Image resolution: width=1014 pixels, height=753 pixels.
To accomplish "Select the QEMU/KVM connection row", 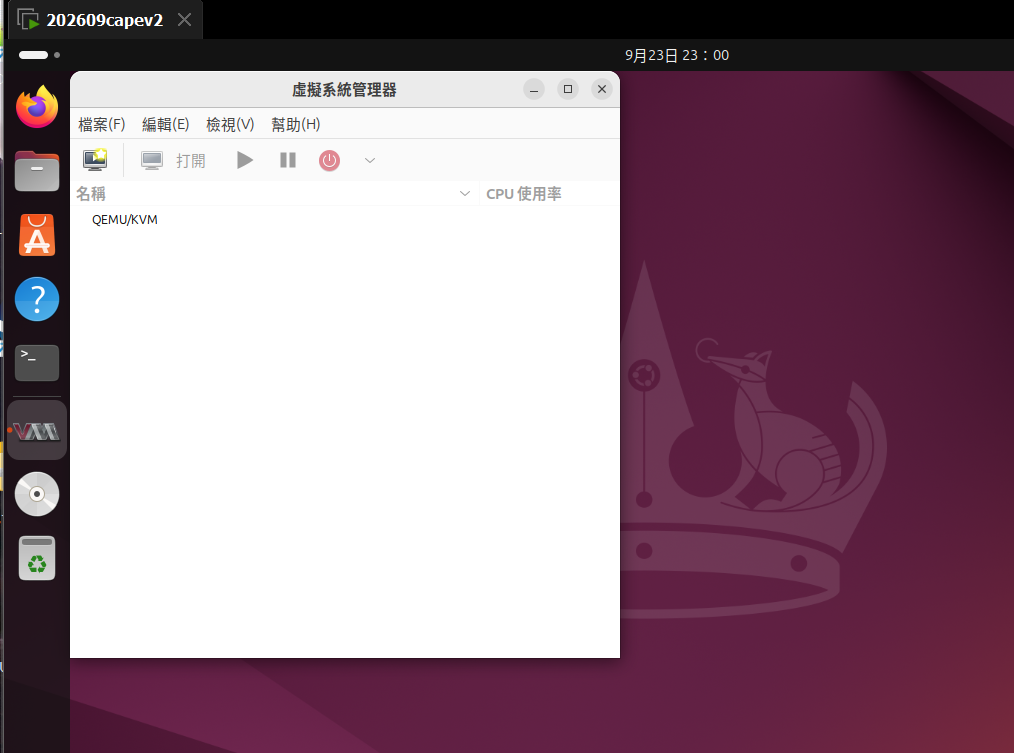I will tap(345, 220).
